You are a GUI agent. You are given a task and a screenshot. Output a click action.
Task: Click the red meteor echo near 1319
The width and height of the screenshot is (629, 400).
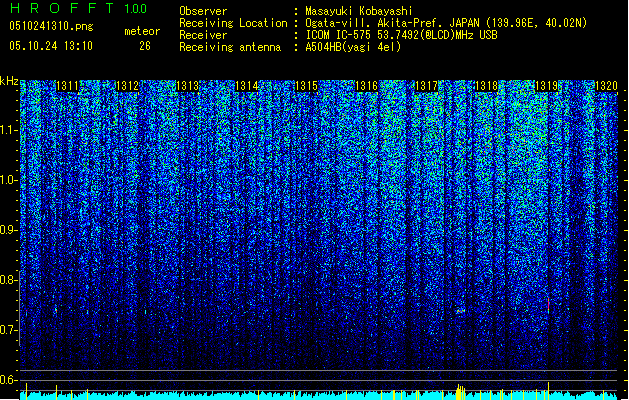(x=548, y=304)
